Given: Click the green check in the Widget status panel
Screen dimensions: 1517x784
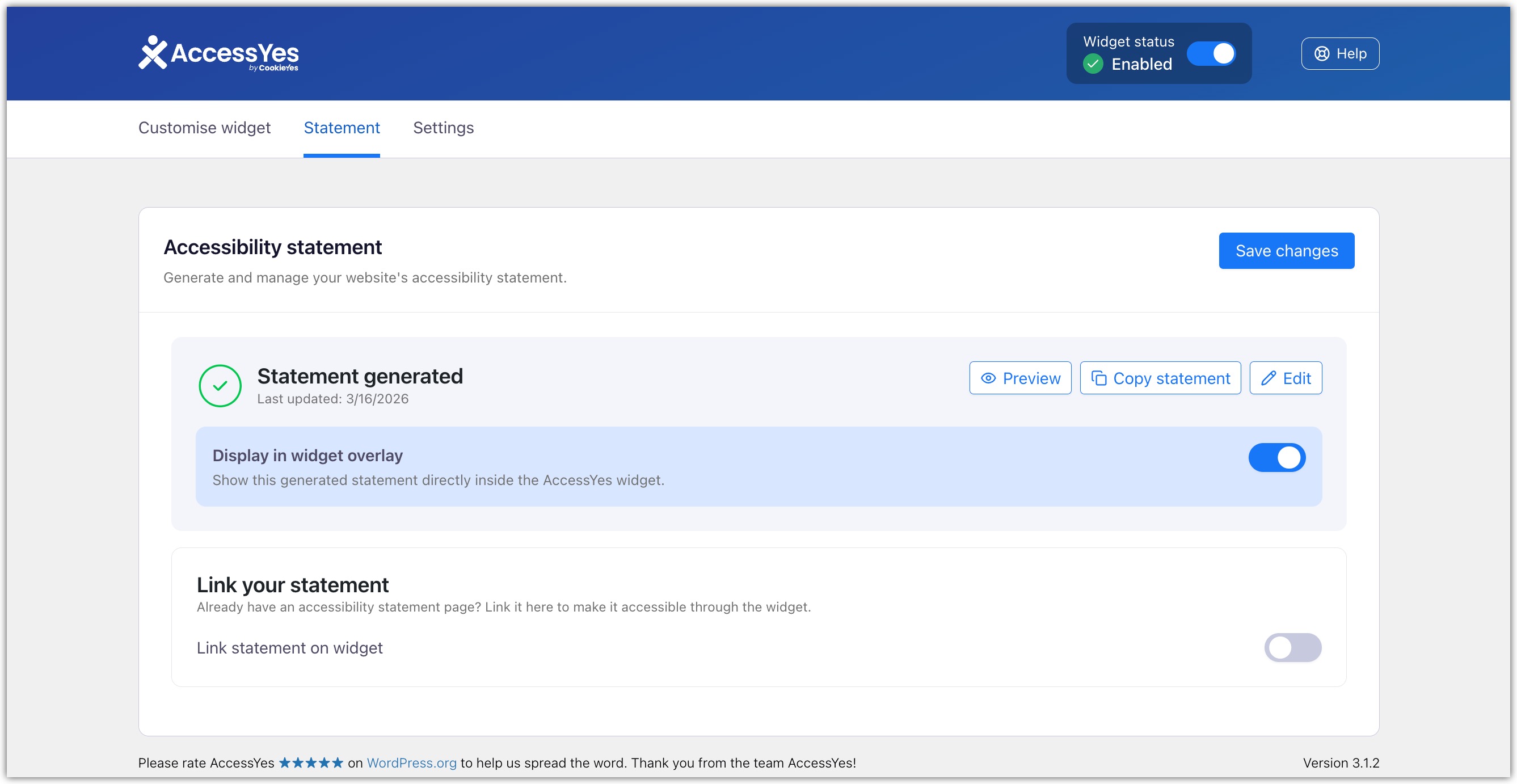Looking at the screenshot, I should [1094, 64].
